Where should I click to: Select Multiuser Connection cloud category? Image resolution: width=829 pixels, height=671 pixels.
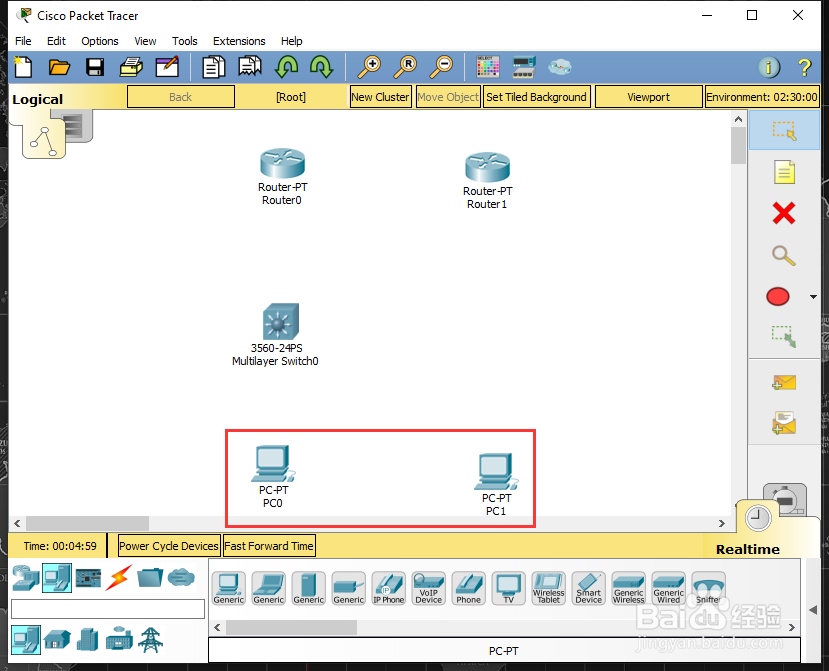click(x=181, y=577)
